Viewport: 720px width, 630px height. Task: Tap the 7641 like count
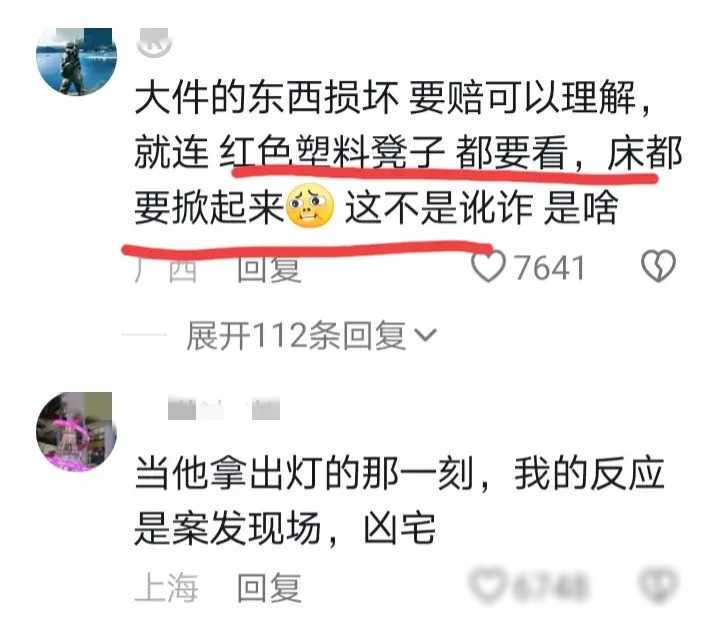pos(550,267)
